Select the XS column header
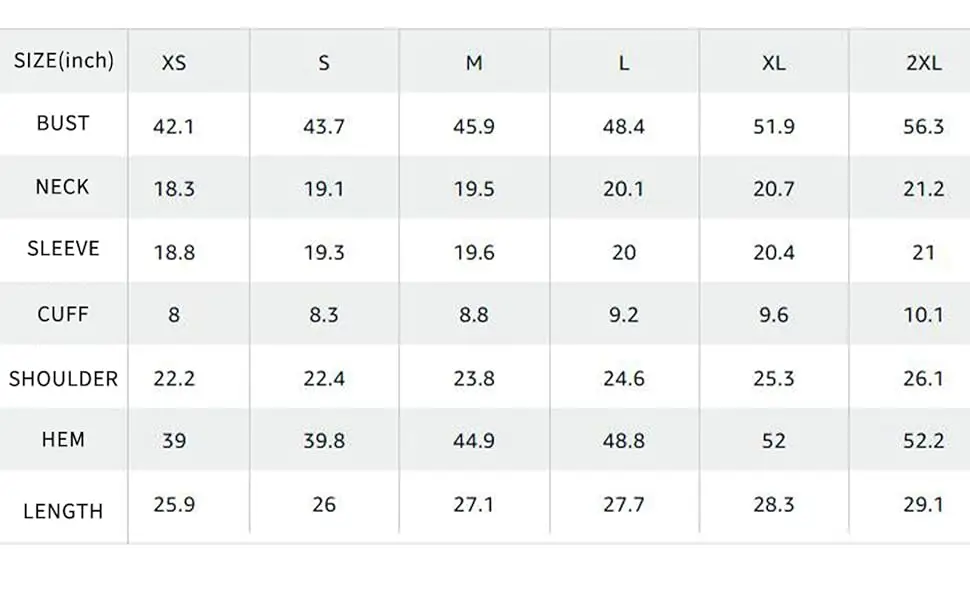This screenshot has height=600, width=970. pos(174,63)
